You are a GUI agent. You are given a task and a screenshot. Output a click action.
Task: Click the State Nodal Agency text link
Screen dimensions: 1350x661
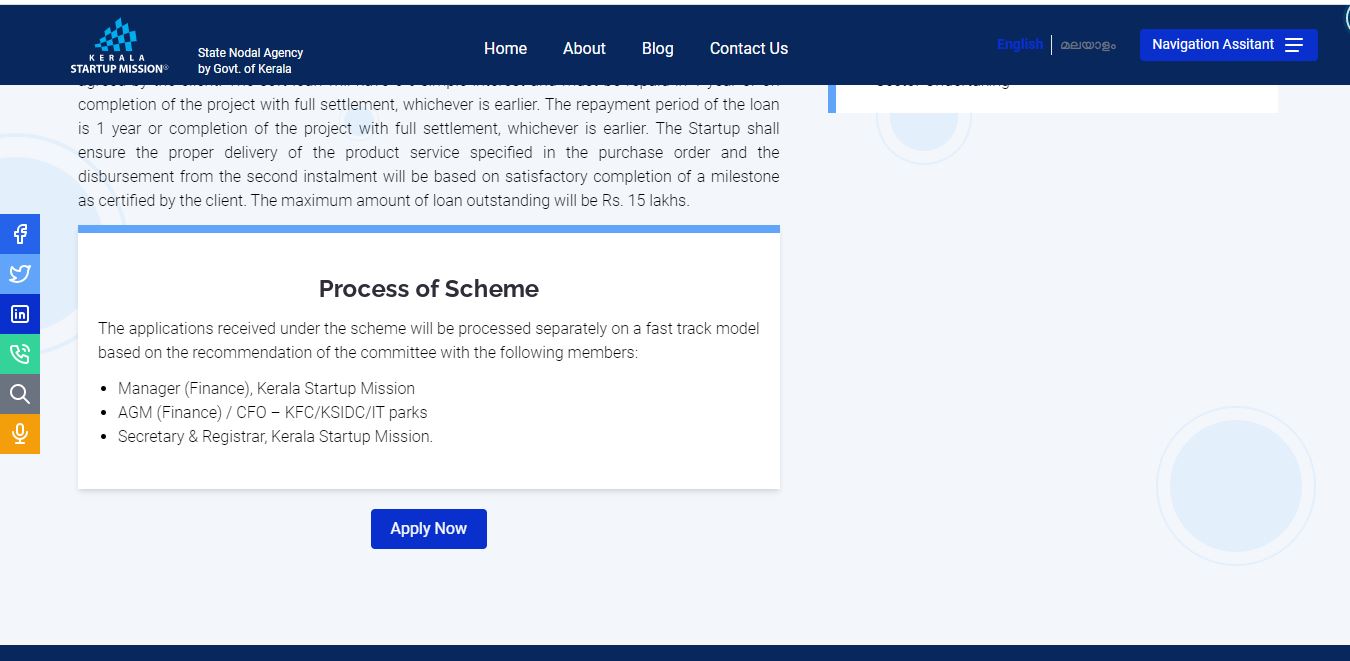point(249,58)
